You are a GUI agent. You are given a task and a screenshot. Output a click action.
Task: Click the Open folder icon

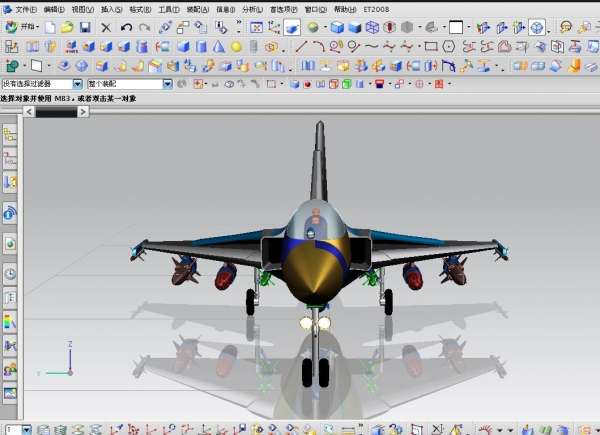click(67, 27)
